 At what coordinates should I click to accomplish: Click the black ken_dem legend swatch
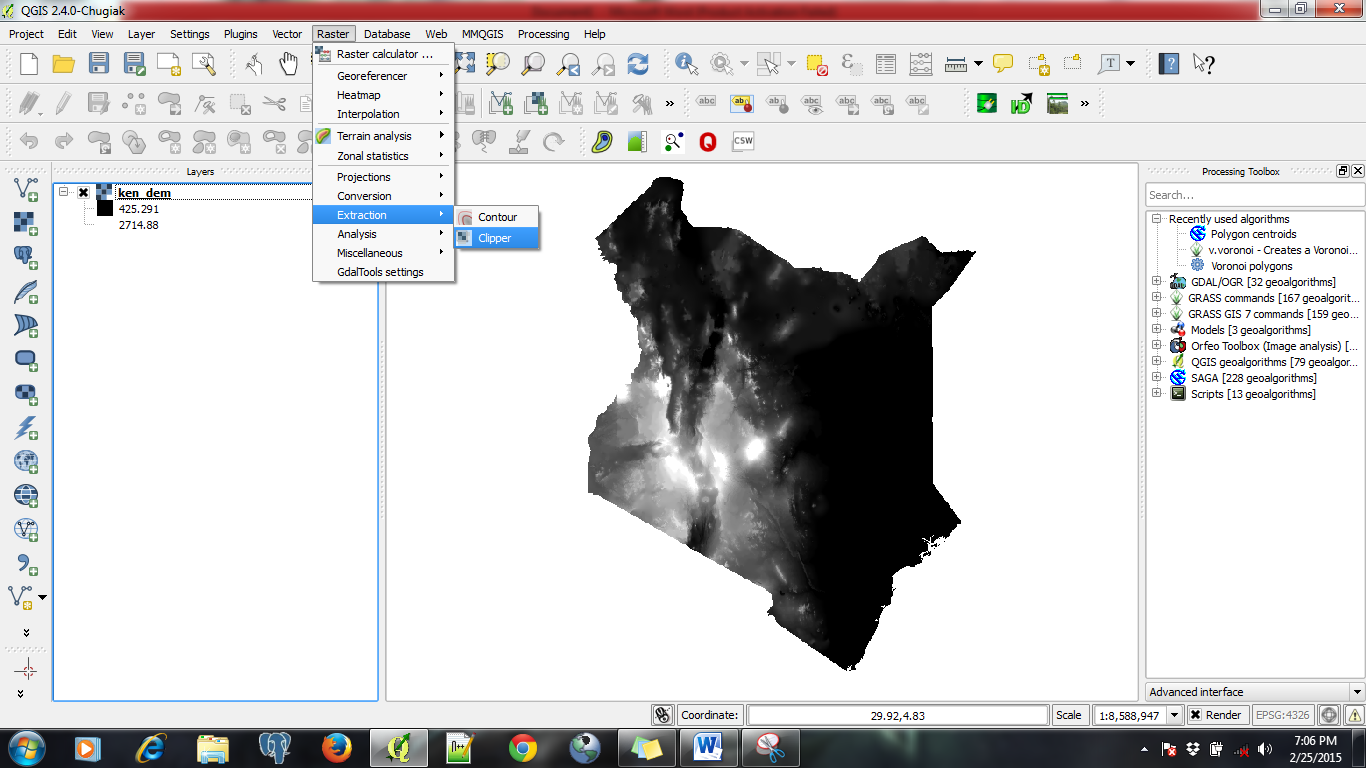[x=104, y=209]
